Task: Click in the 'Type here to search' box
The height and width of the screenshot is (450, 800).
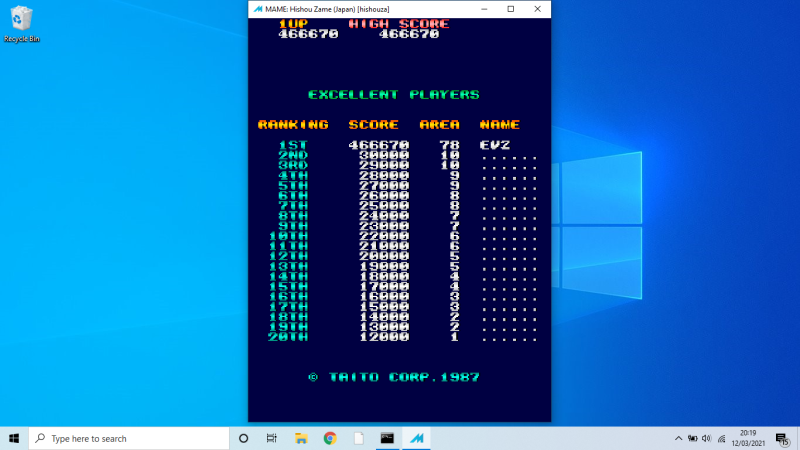Action: (129, 438)
